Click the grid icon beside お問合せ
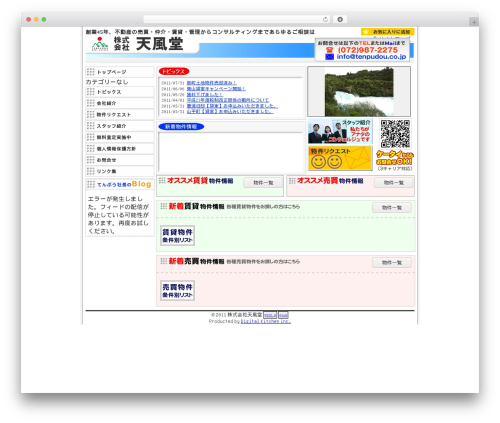The image size is (500, 423). (x=91, y=160)
